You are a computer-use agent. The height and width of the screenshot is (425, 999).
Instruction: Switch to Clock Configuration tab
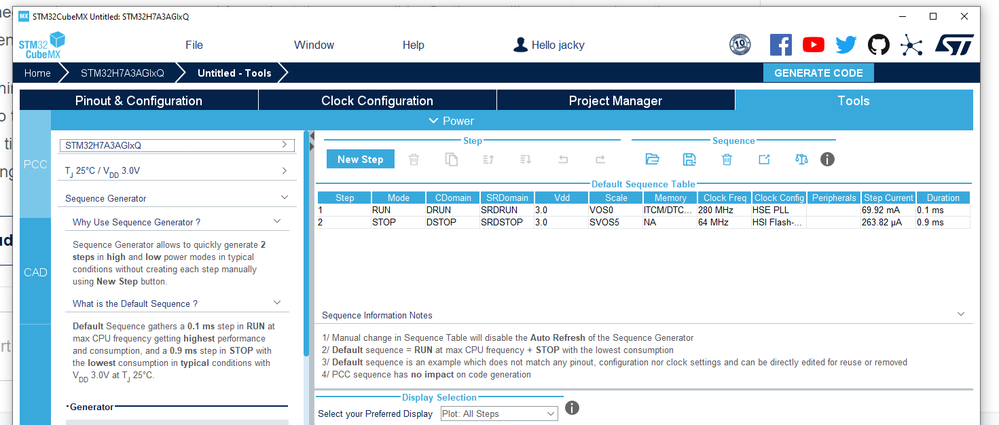click(x=377, y=101)
